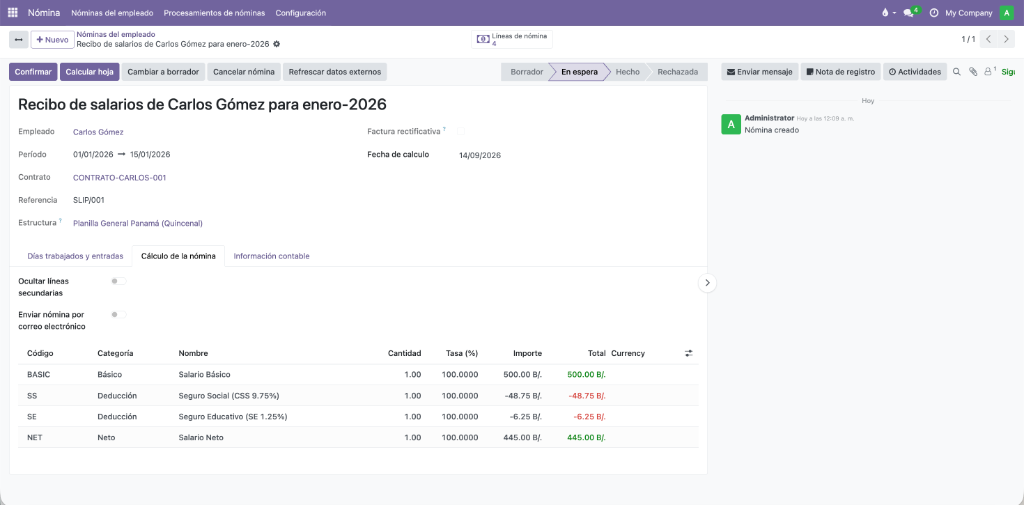Screen dimensions: 1024x505
Task: Open the Líneas de nómina stat button
Action: coord(512,39)
